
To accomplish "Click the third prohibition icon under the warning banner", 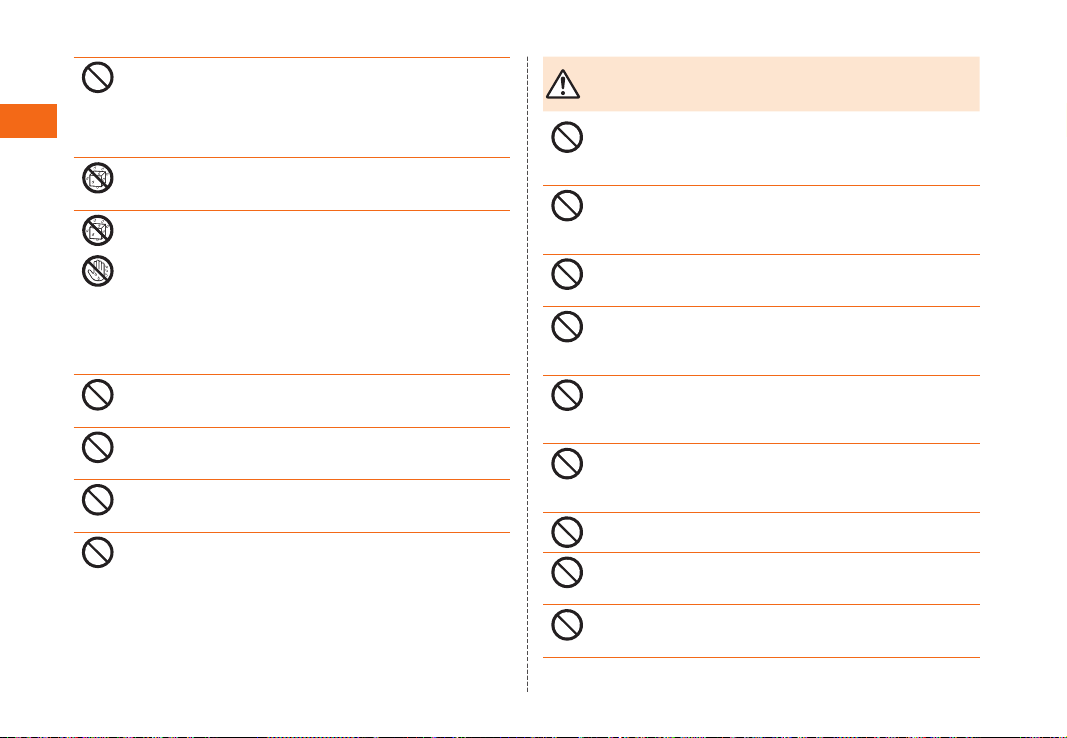I will tap(567, 275).
